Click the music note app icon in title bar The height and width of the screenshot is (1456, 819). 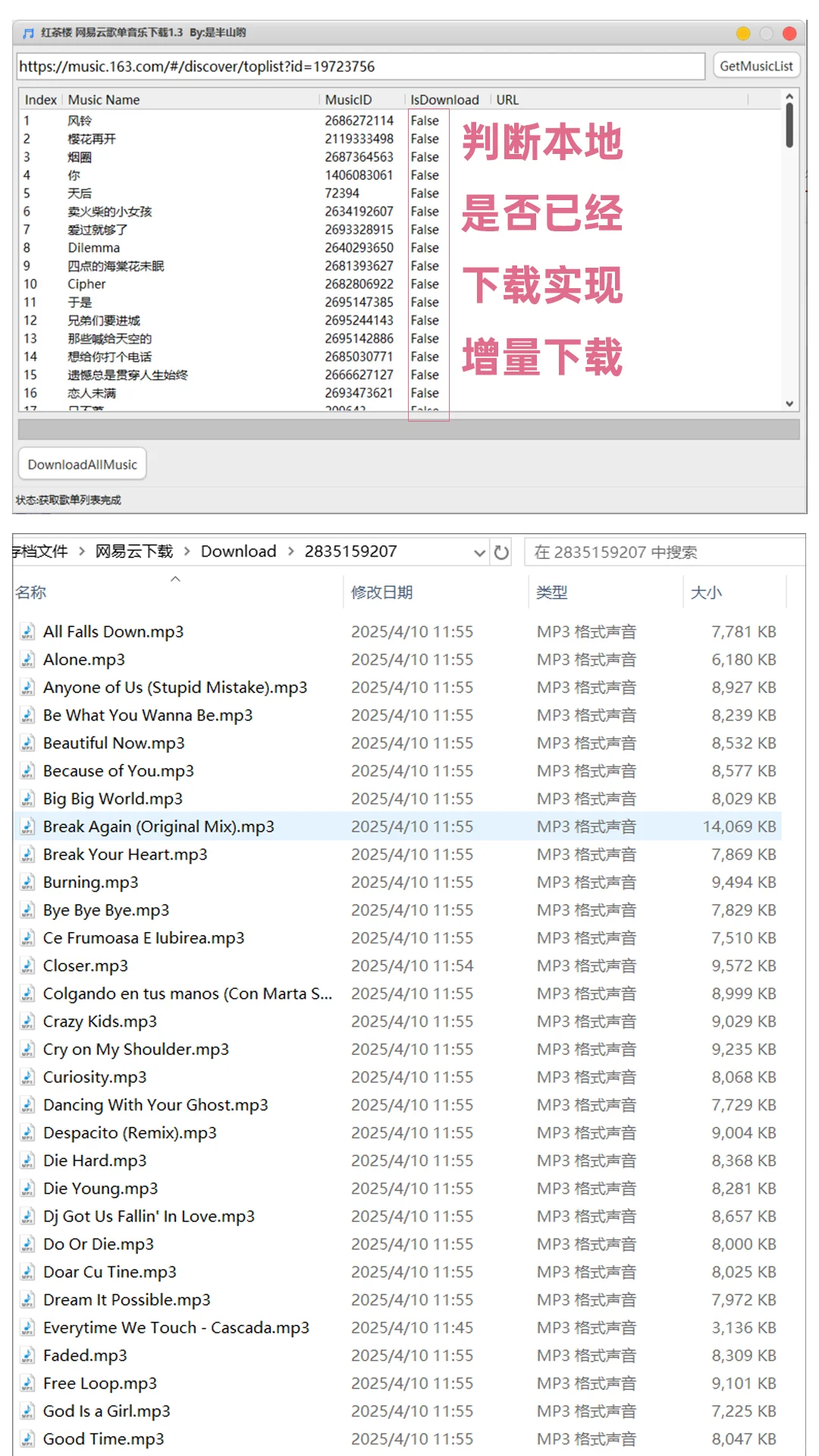pyautogui.click(x=29, y=33)
